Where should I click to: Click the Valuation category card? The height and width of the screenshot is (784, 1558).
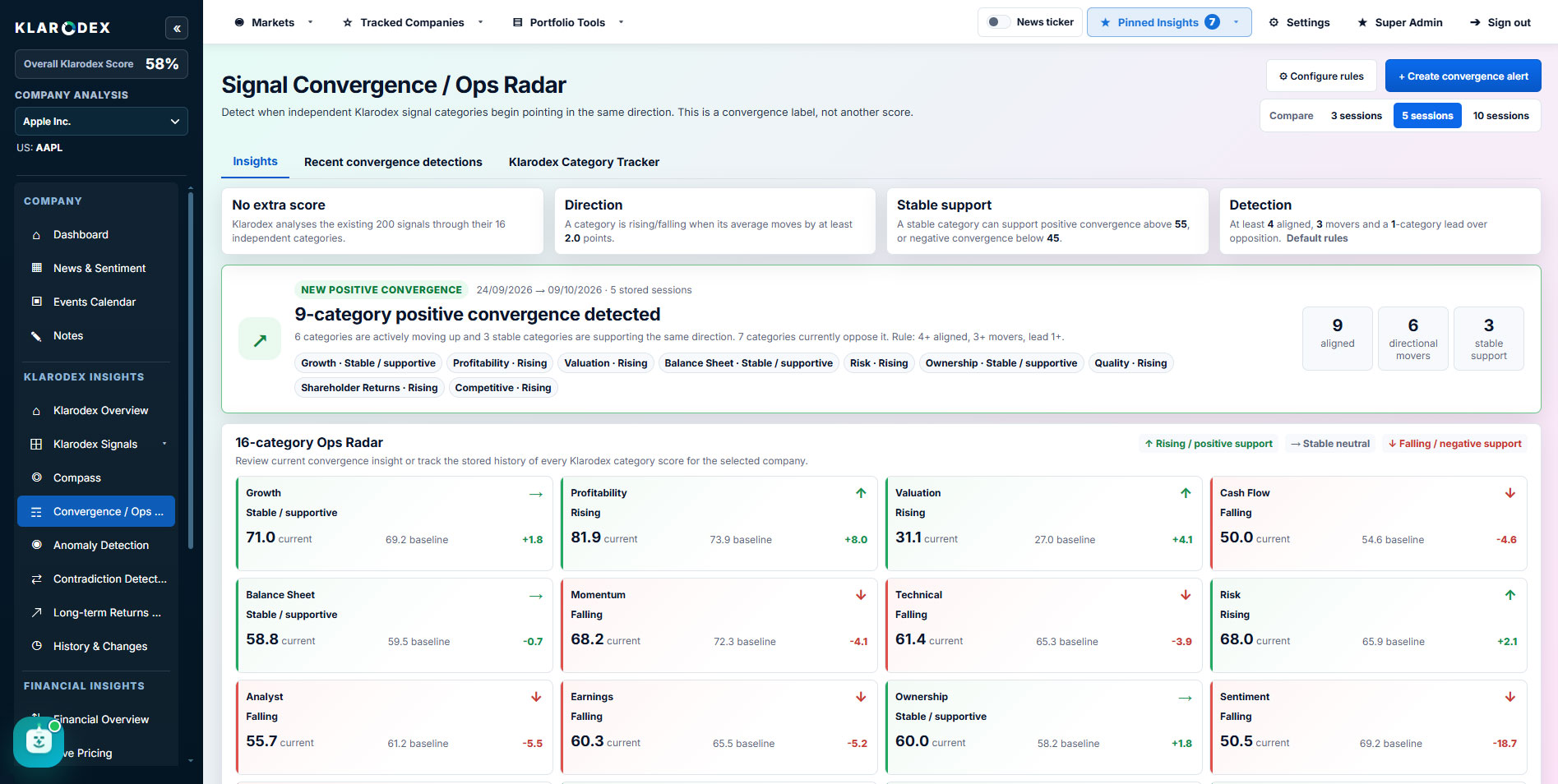(1043, 523)
